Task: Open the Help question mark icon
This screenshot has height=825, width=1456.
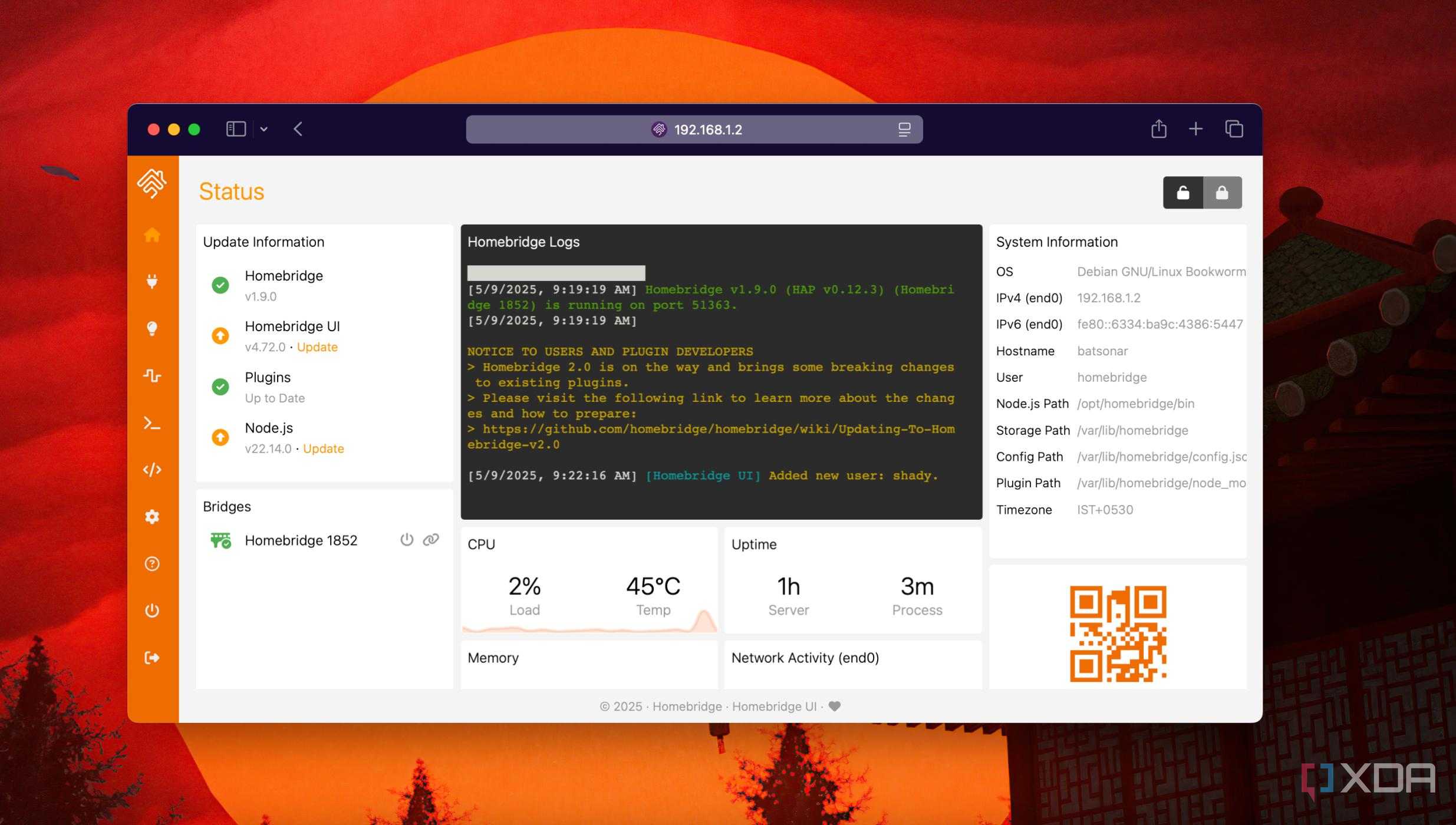Action: pos(152,564)
